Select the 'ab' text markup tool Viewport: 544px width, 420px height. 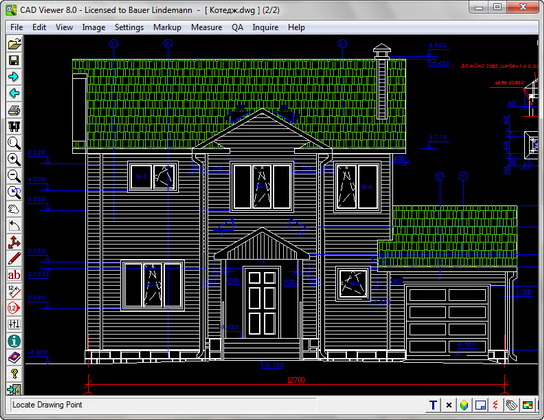14,275
